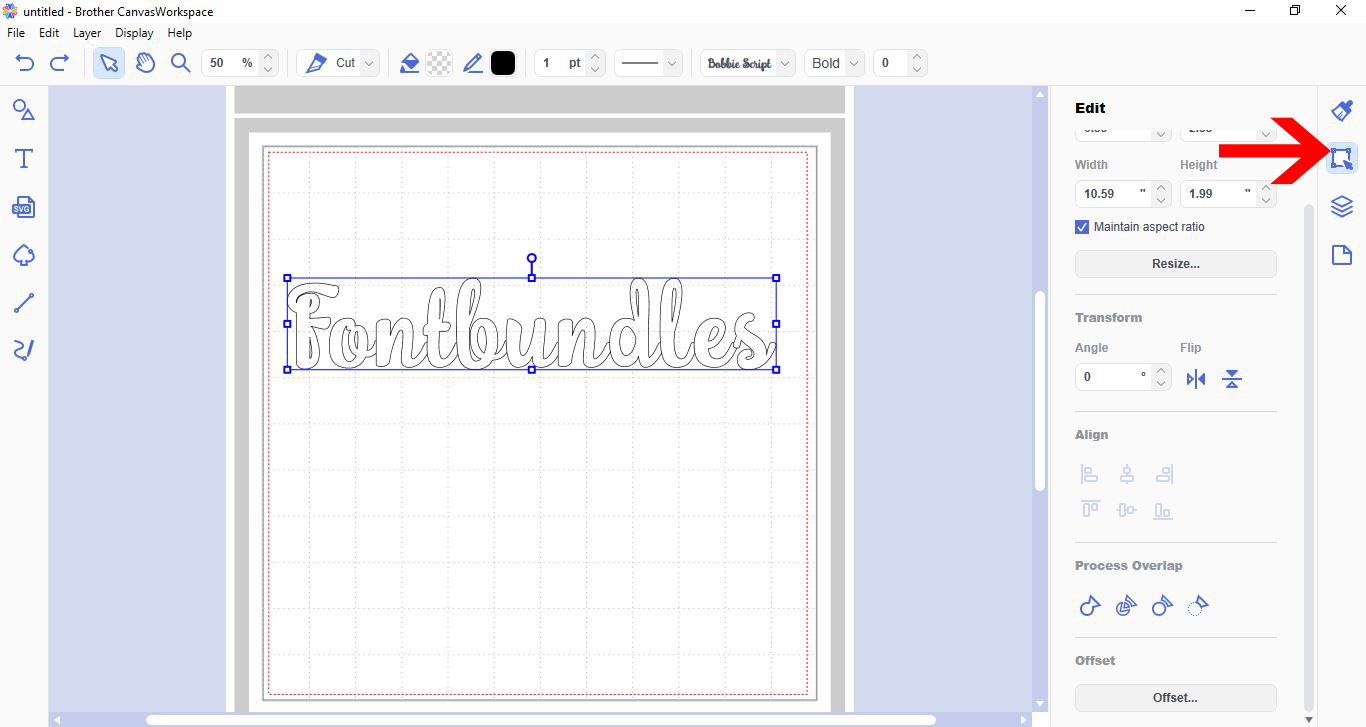Click the line color pen icon

click(x=473, y=63)
